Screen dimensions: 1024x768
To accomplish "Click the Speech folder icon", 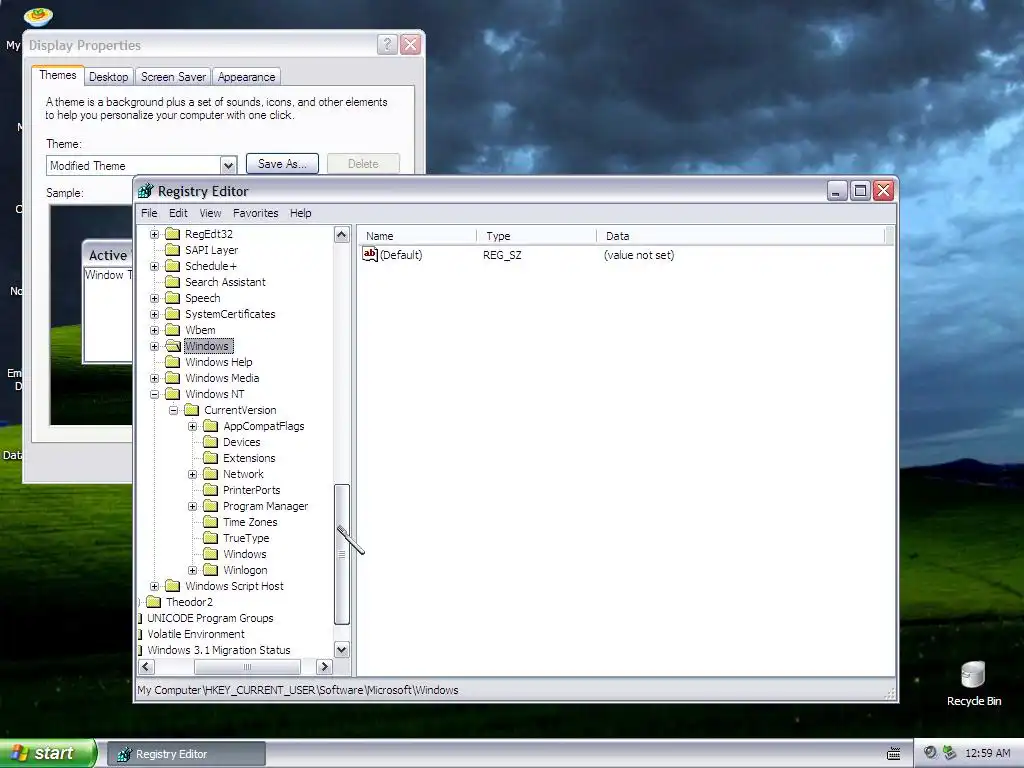I will (172, 298).
